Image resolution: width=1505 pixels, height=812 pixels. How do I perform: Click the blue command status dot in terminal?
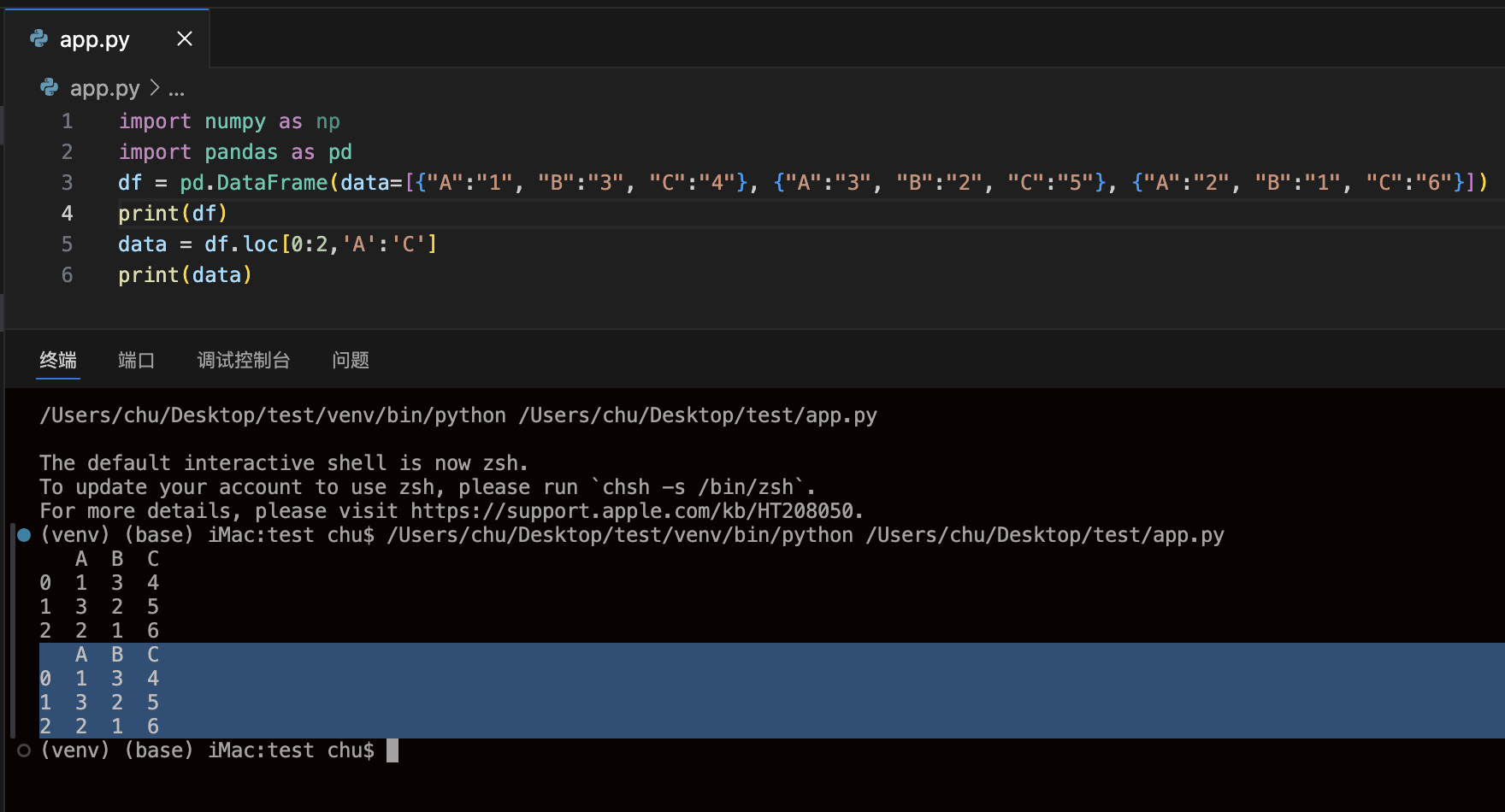click(24, 535)
